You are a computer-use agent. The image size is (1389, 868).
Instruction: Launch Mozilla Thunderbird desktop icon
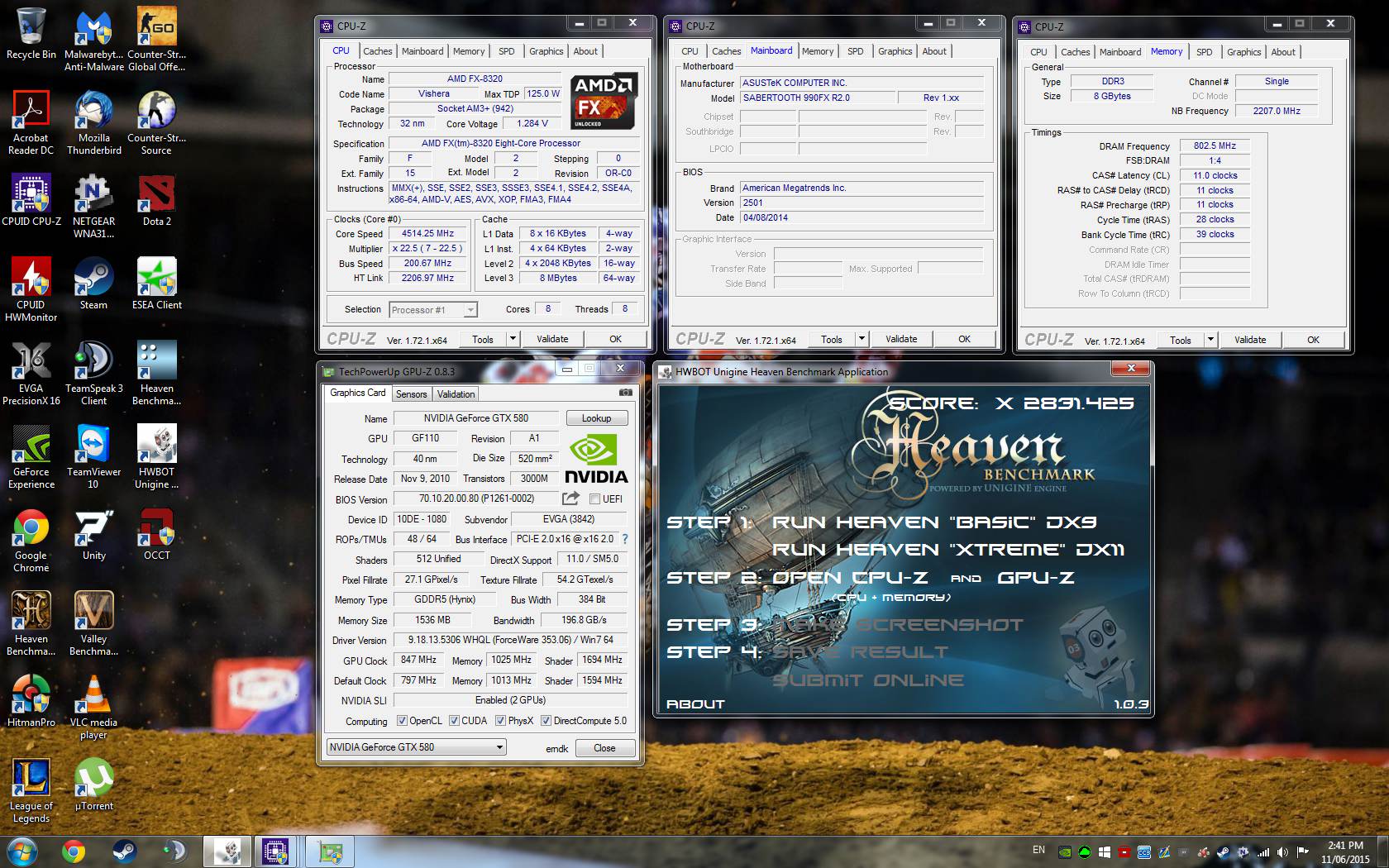tap(94, 124)
